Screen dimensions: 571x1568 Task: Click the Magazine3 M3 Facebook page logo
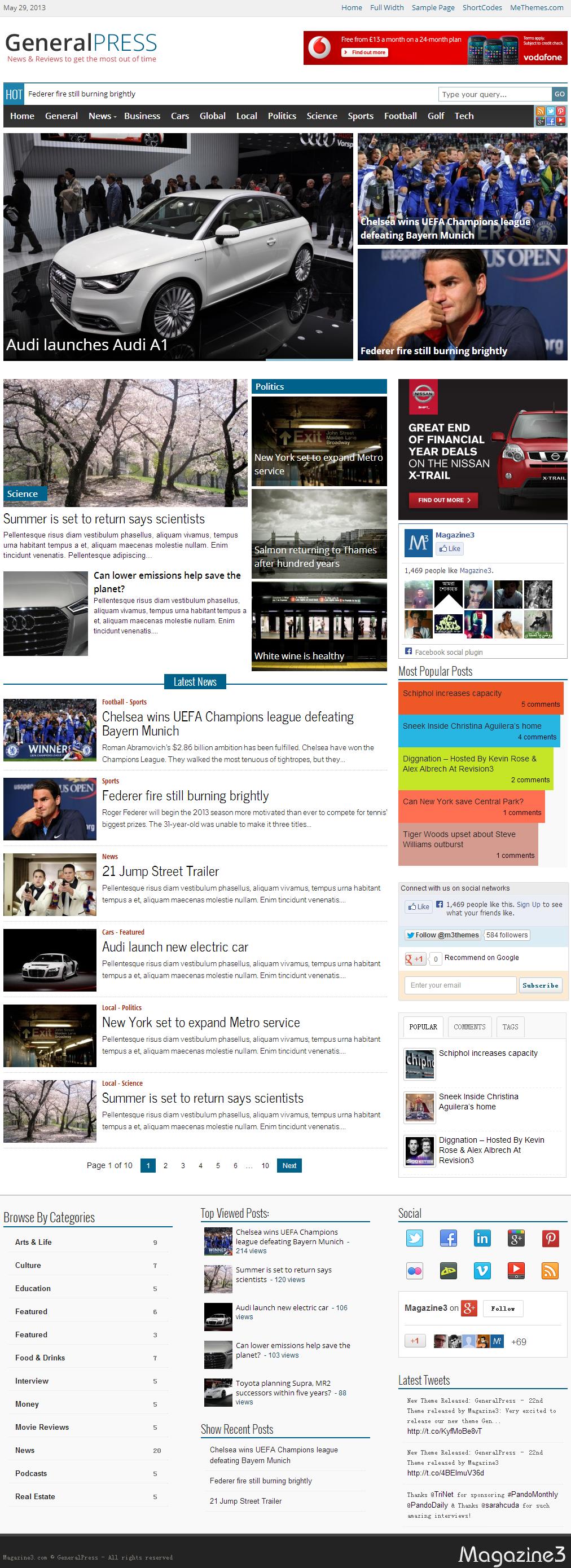[418, 543]
